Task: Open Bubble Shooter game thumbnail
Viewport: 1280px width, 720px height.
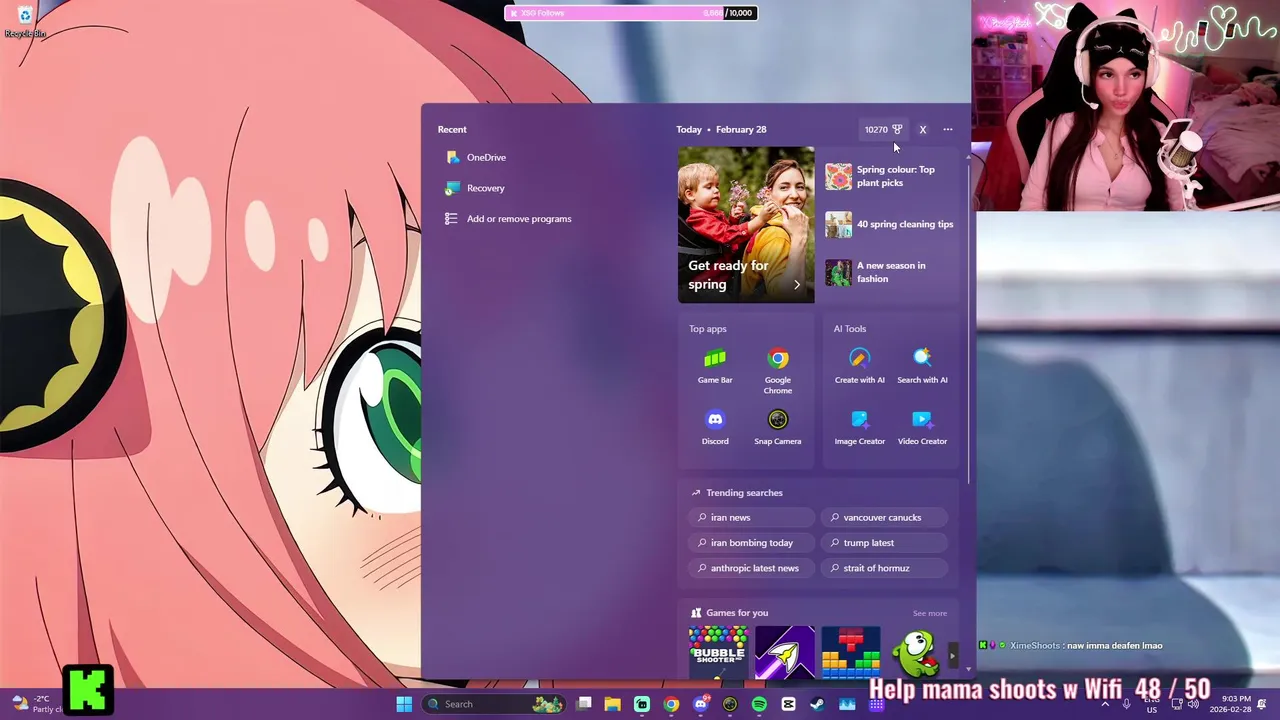Action: click(718, 652)
